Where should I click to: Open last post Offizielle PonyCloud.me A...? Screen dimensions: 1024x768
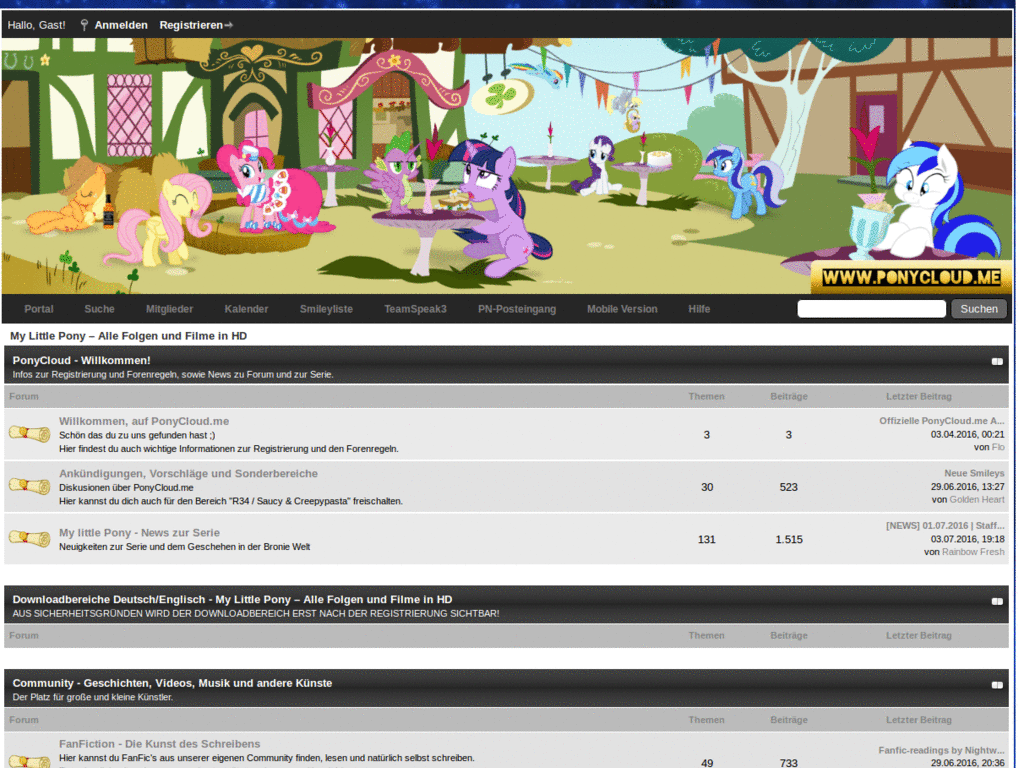tap(941, 421)
